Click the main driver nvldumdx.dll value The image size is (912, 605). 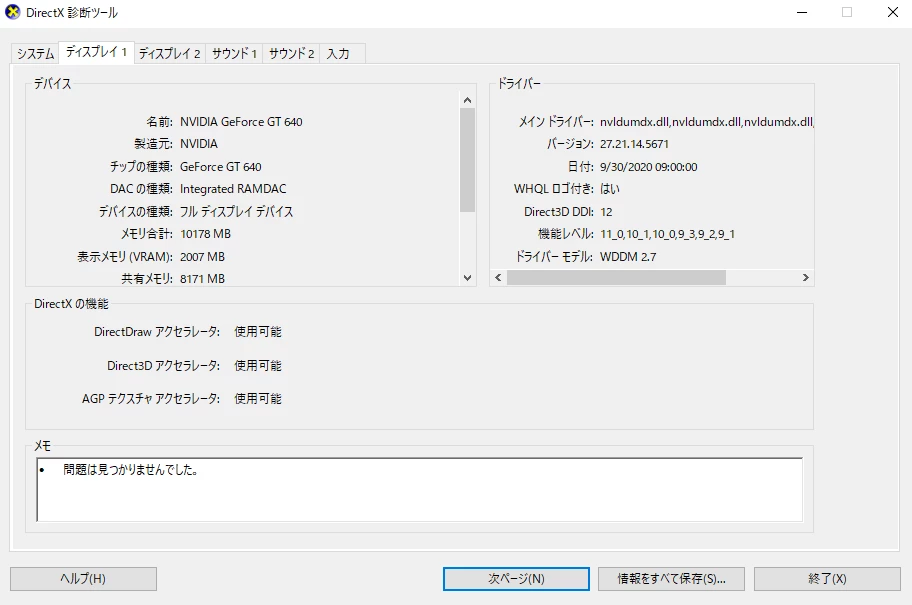(707, 122)
